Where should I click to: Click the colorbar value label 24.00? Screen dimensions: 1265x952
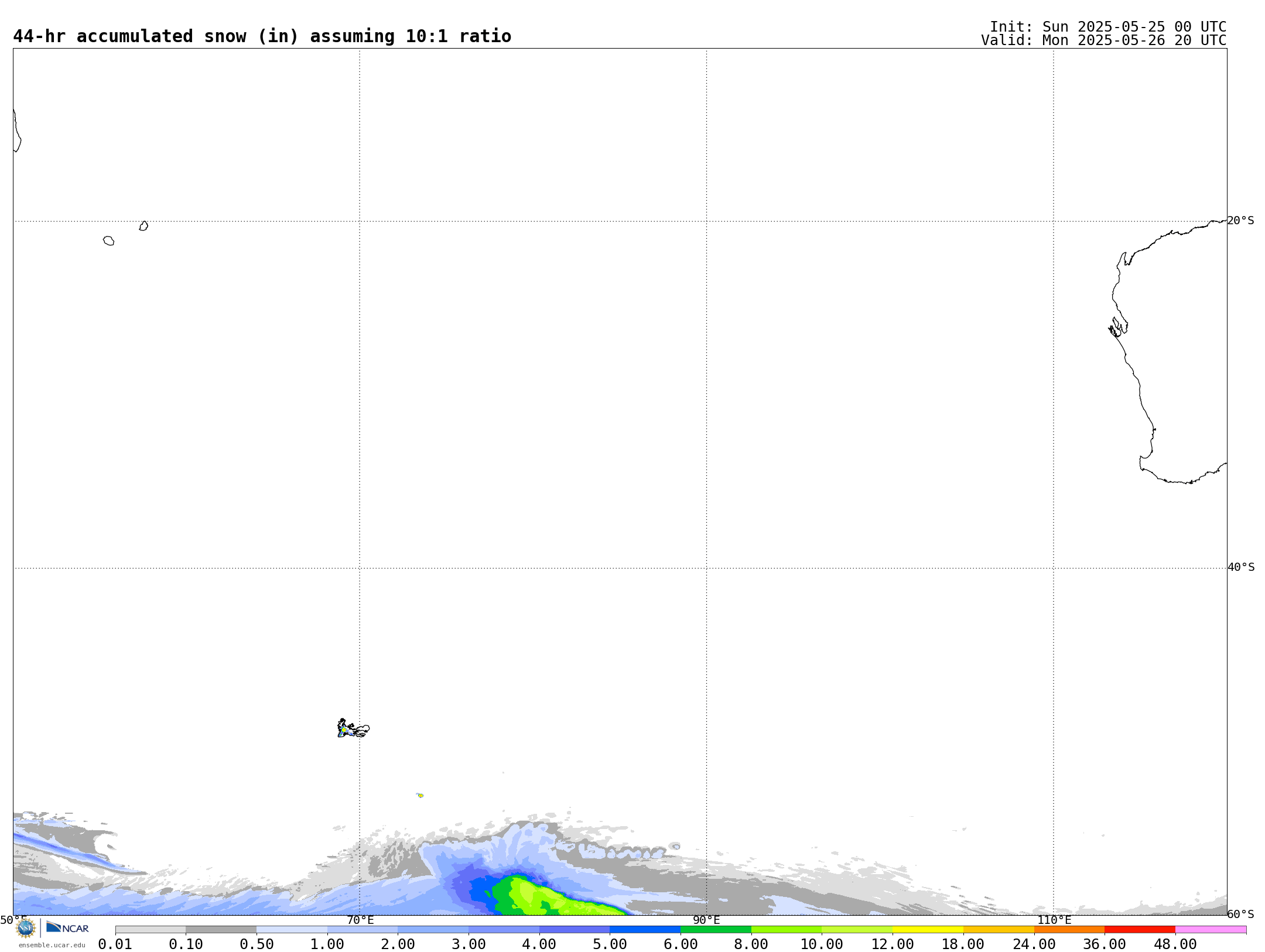click(1034, 944)
